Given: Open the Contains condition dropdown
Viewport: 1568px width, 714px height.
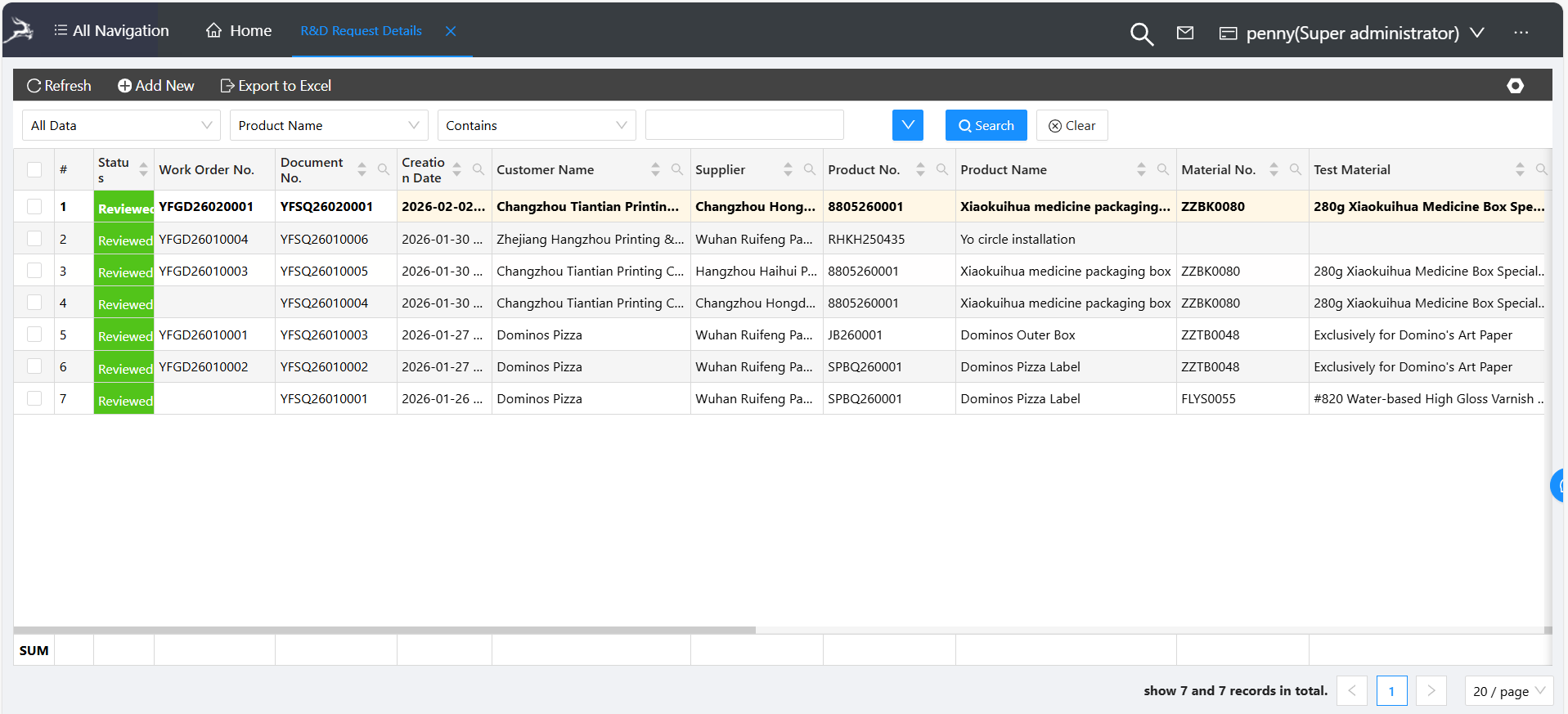Looking at the screenshot, I should pyautogui.click(x=536, y=125).
